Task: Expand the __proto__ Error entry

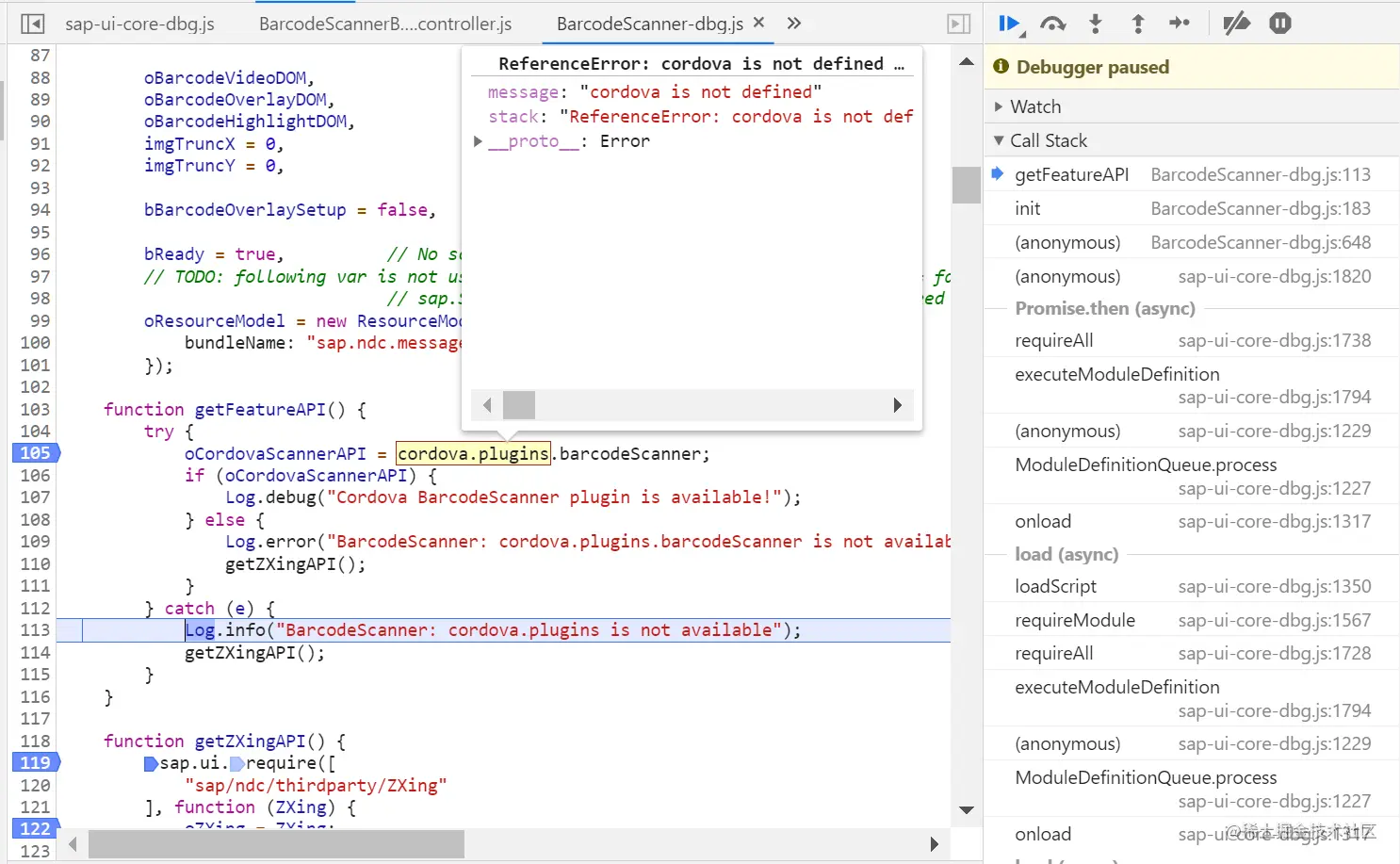Action: (x=478, y=141)
